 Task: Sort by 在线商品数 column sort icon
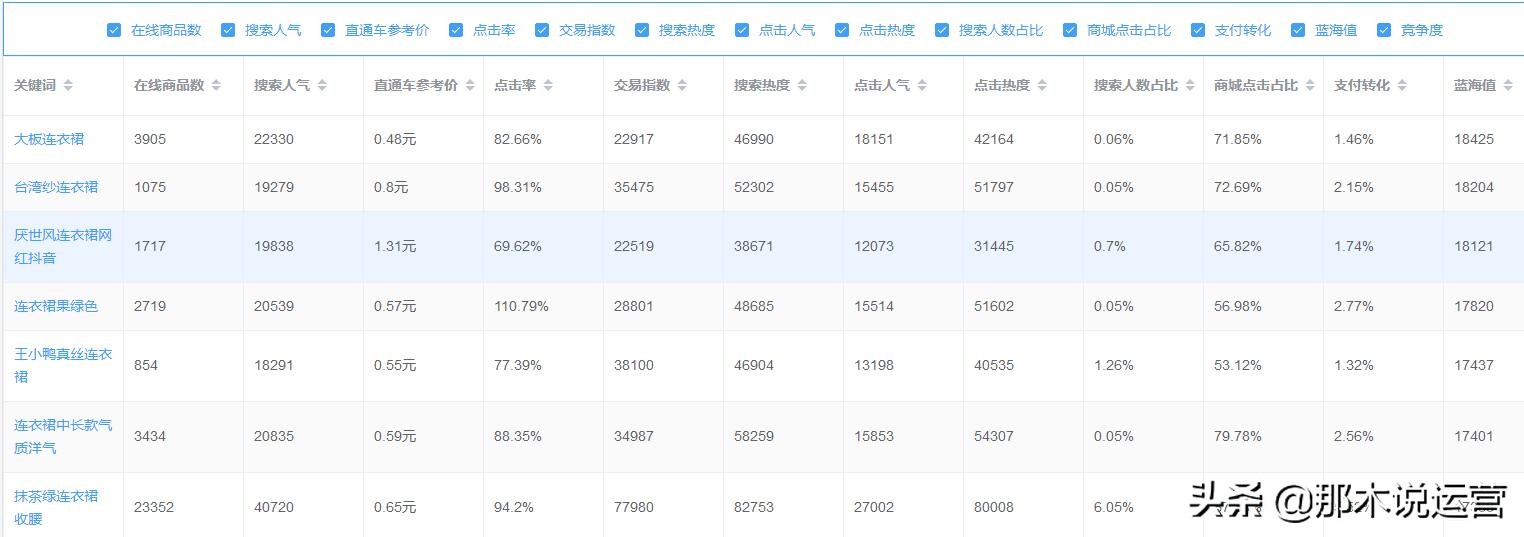216,86
